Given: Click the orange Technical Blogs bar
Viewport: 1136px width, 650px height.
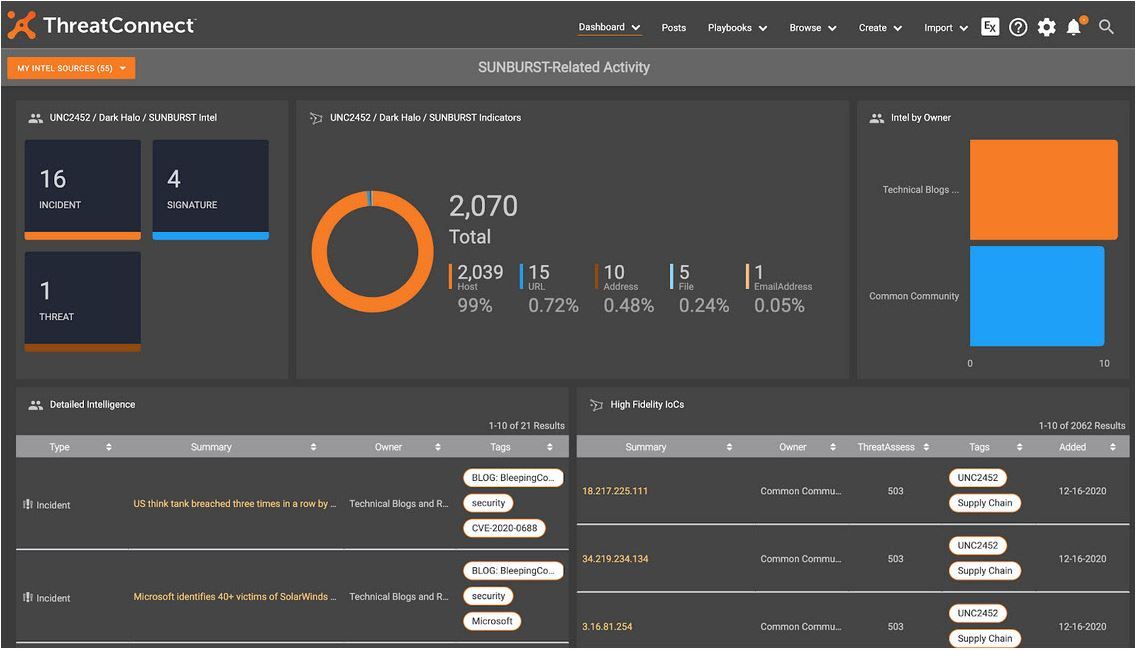Looking at the screenshot, I should pyautogui.click(x=1043, y=189).
